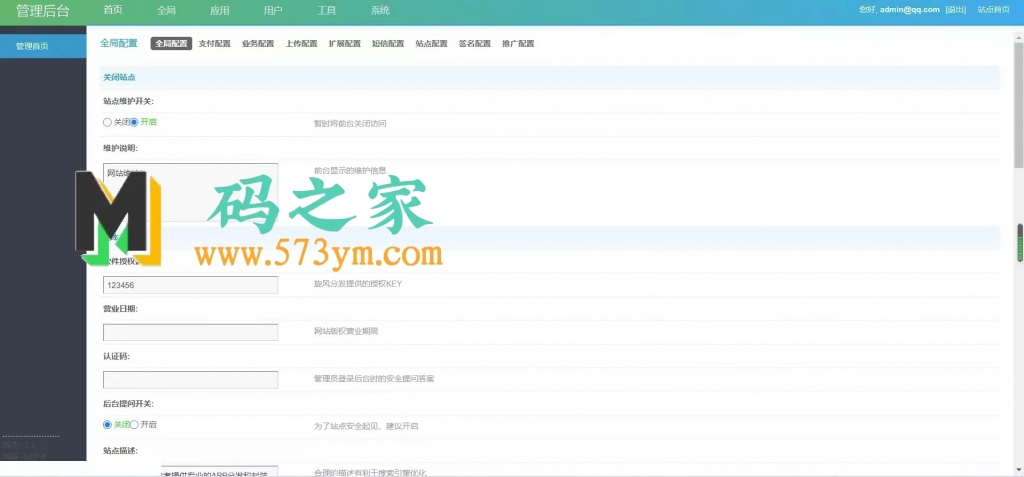Click hint text 网站版权营业期限
This screenshot has height=477, width=1024.
tap(345, 331)
